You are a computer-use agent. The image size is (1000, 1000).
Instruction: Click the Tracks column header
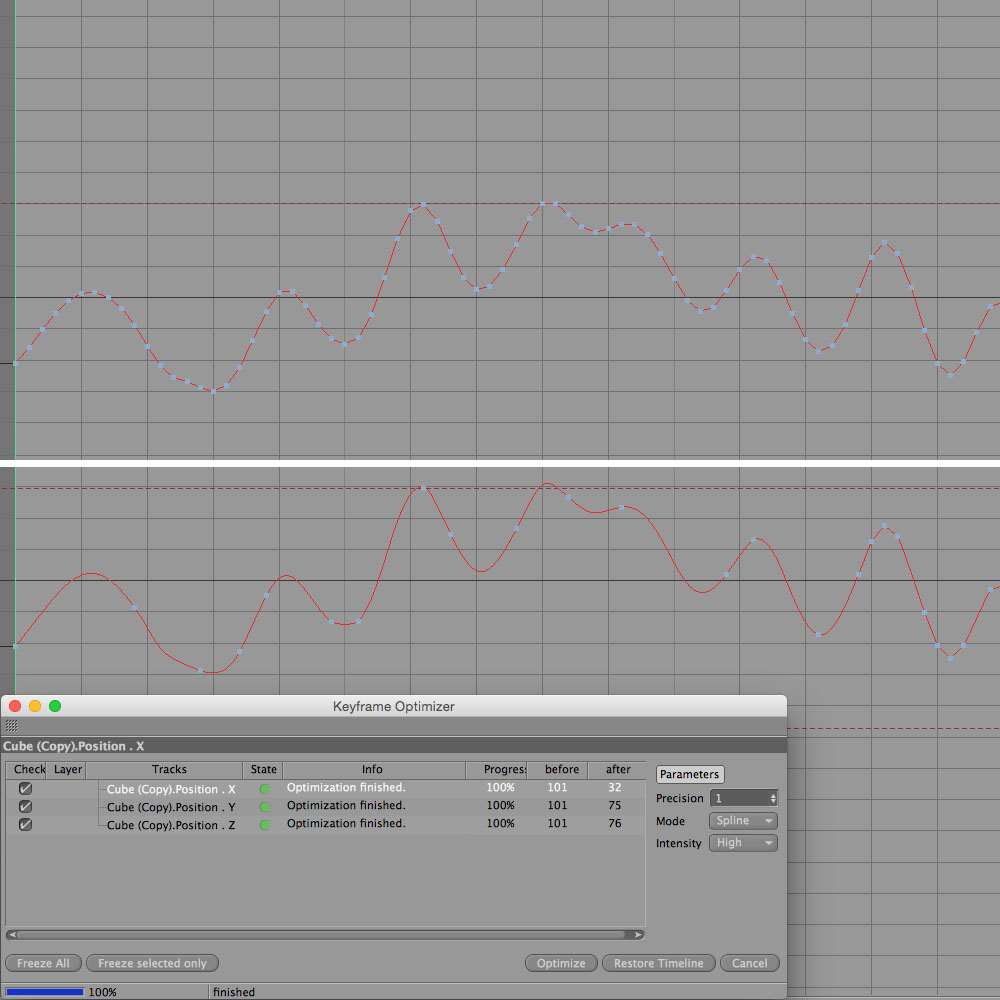[164, 770]
